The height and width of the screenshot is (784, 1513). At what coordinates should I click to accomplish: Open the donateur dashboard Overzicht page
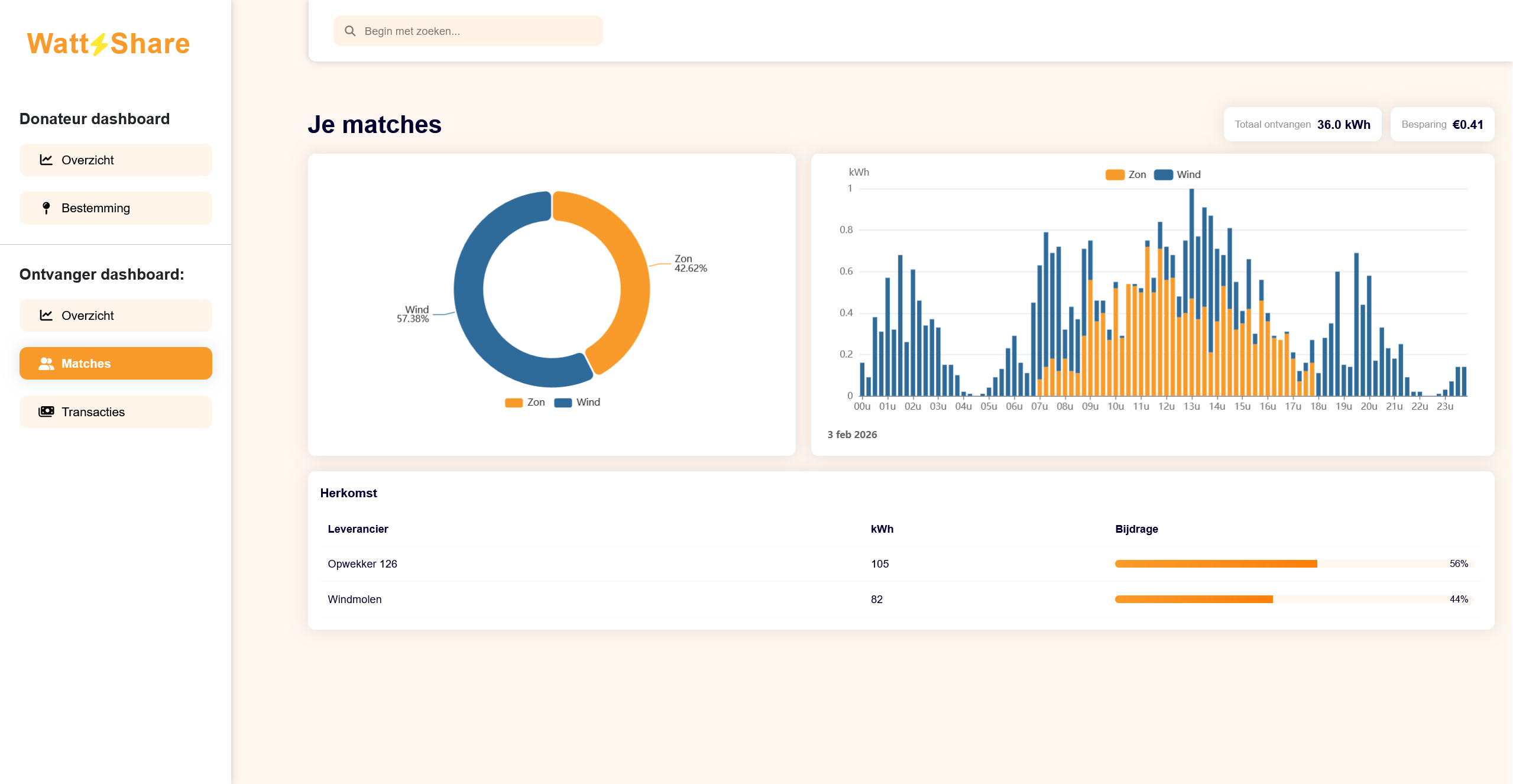tap(116, 160)
